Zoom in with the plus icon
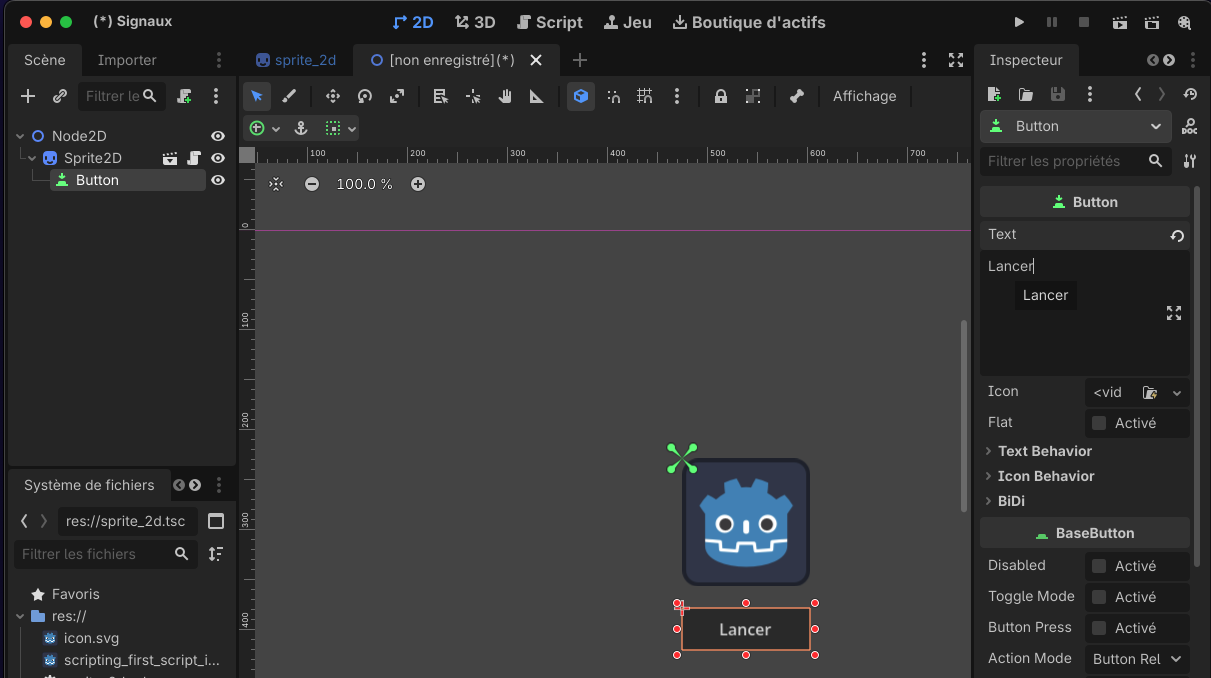This screenshot has width=1211, height=678. [418, 184]
